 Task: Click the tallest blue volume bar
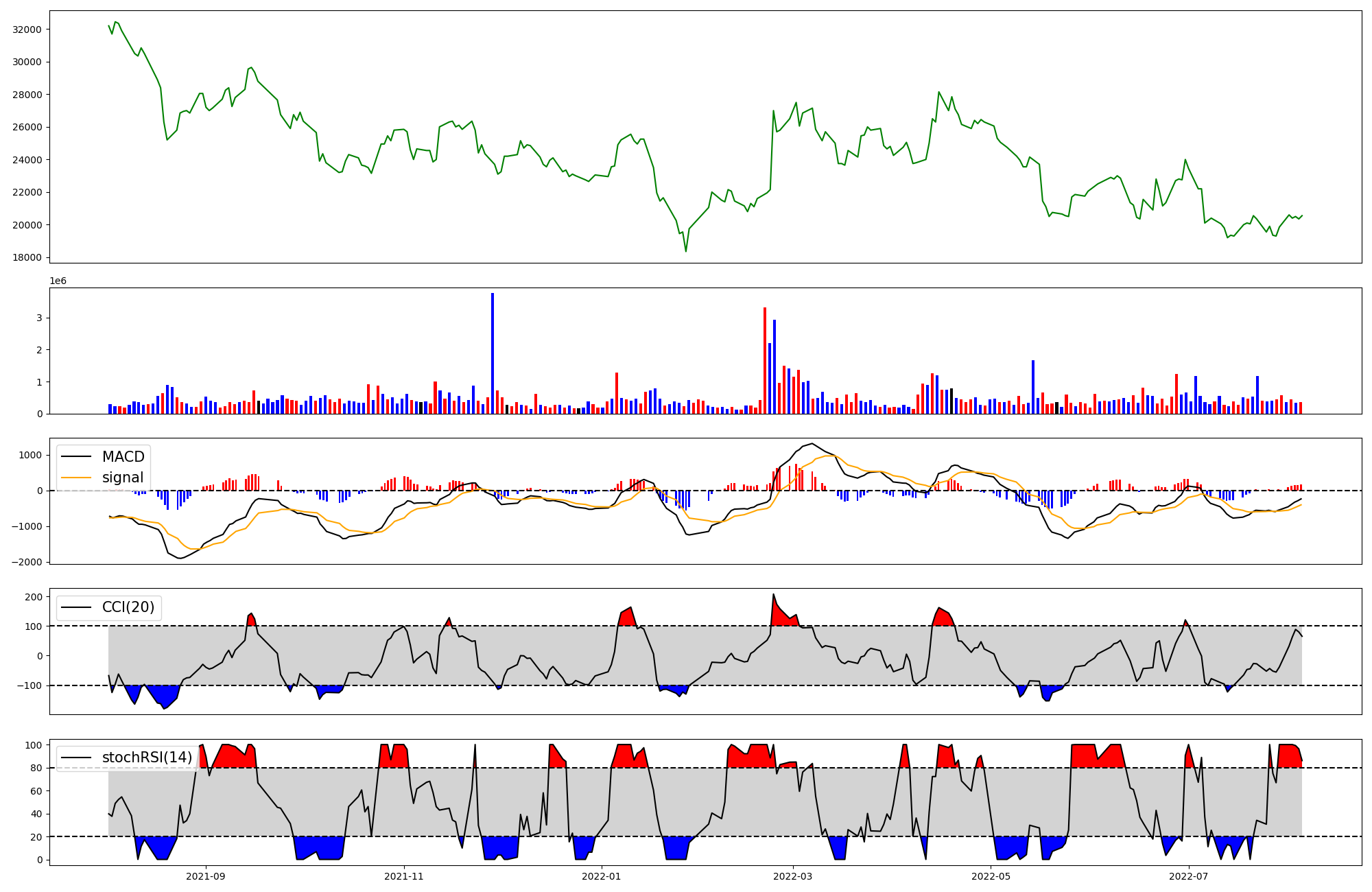pos(493,353)
